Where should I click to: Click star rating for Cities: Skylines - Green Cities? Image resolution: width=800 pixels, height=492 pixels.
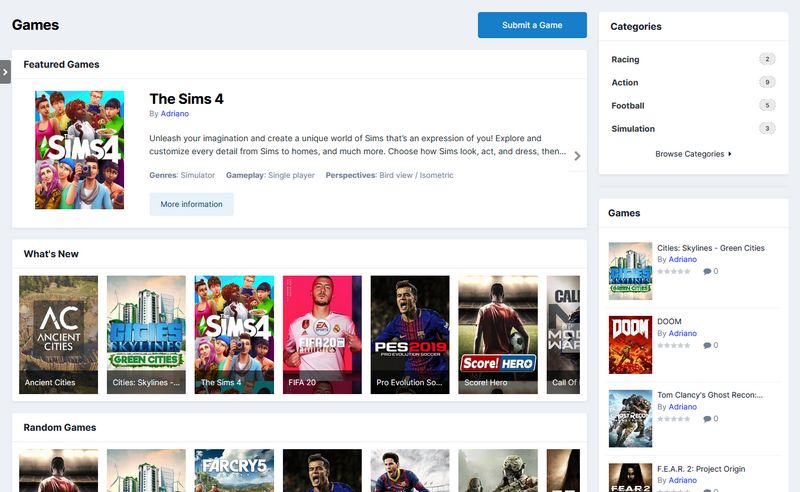click(x=673, y=272)
